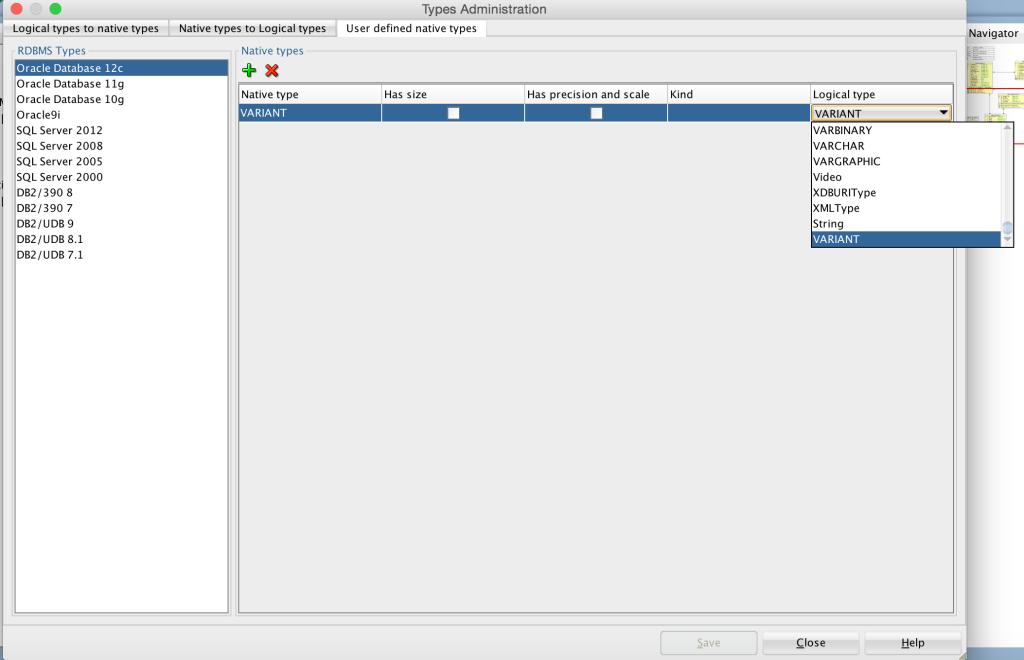Click the Has size column header
The image size is (1024, 660).
(453, 94)
